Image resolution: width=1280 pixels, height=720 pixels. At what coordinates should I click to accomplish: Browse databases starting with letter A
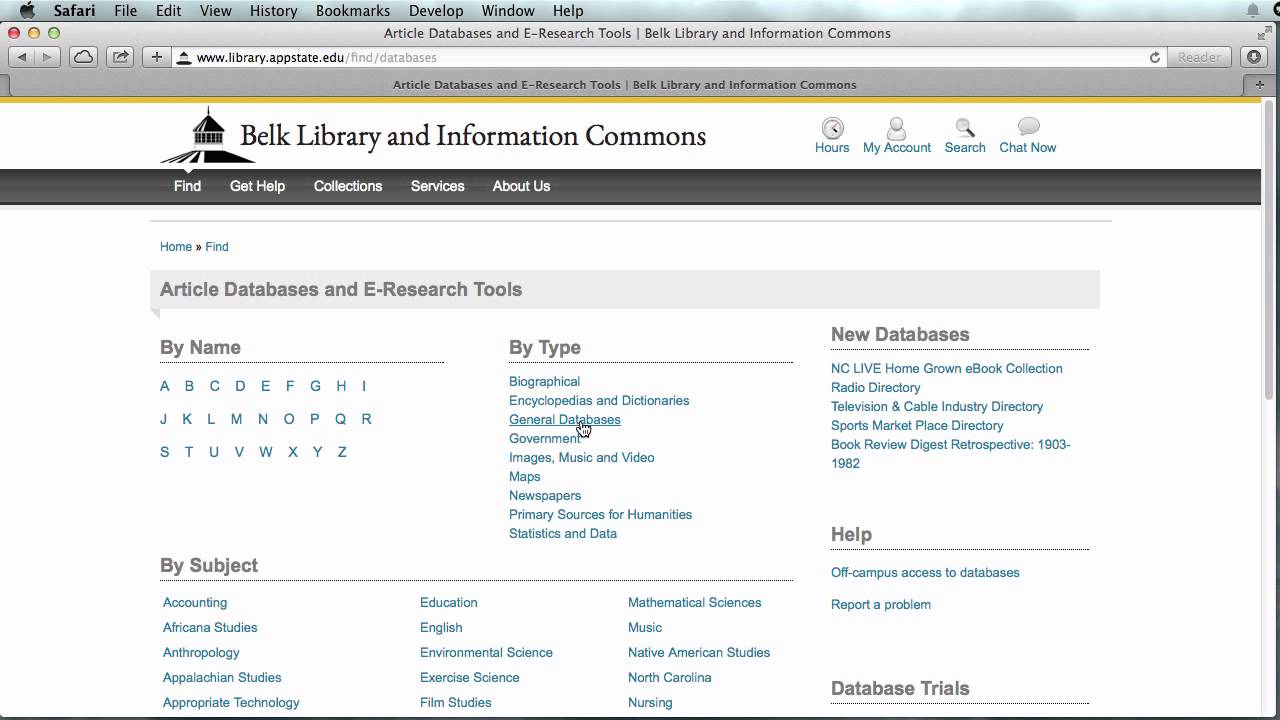[165, 386]
